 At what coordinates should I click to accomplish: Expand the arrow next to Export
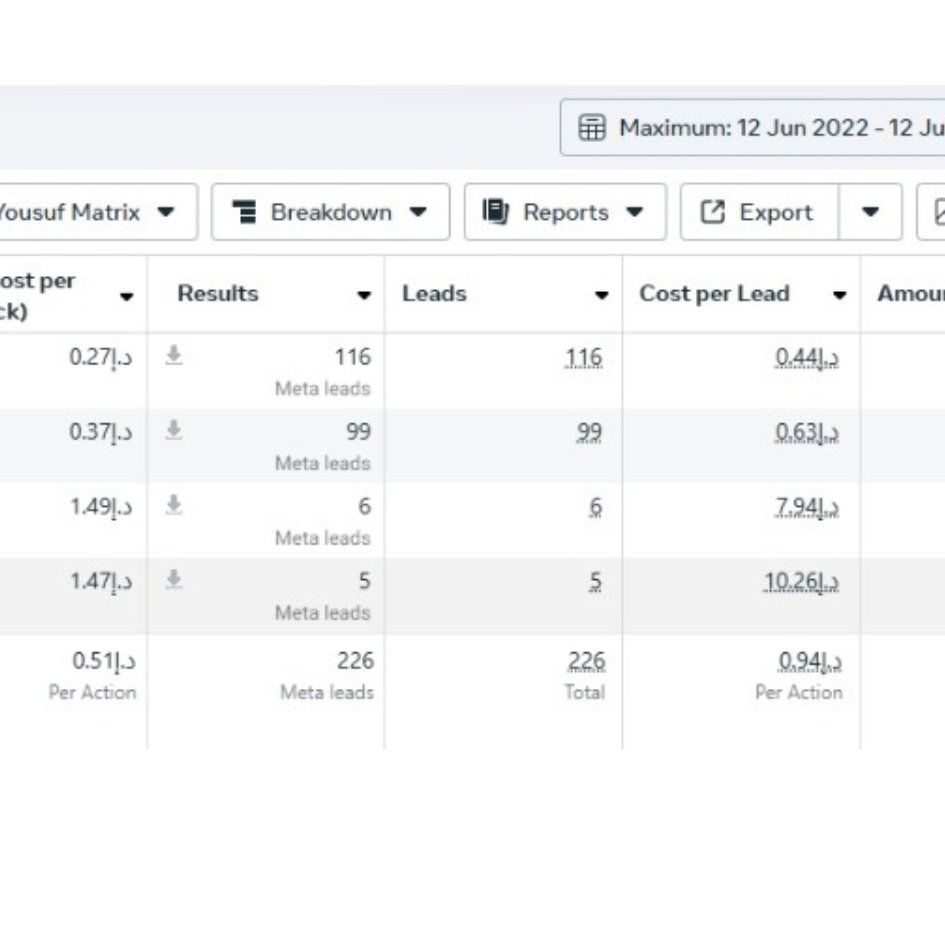pyautogui.click(x=870, y=212)
